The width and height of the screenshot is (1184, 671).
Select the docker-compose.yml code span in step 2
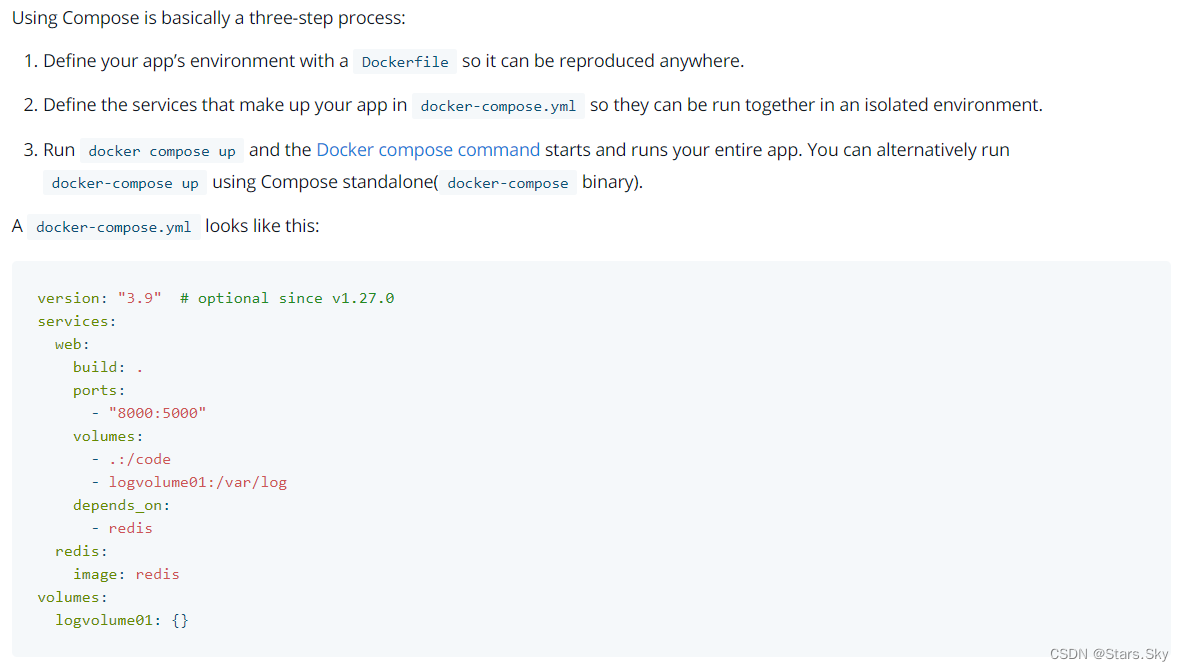(x=498, y=105)
